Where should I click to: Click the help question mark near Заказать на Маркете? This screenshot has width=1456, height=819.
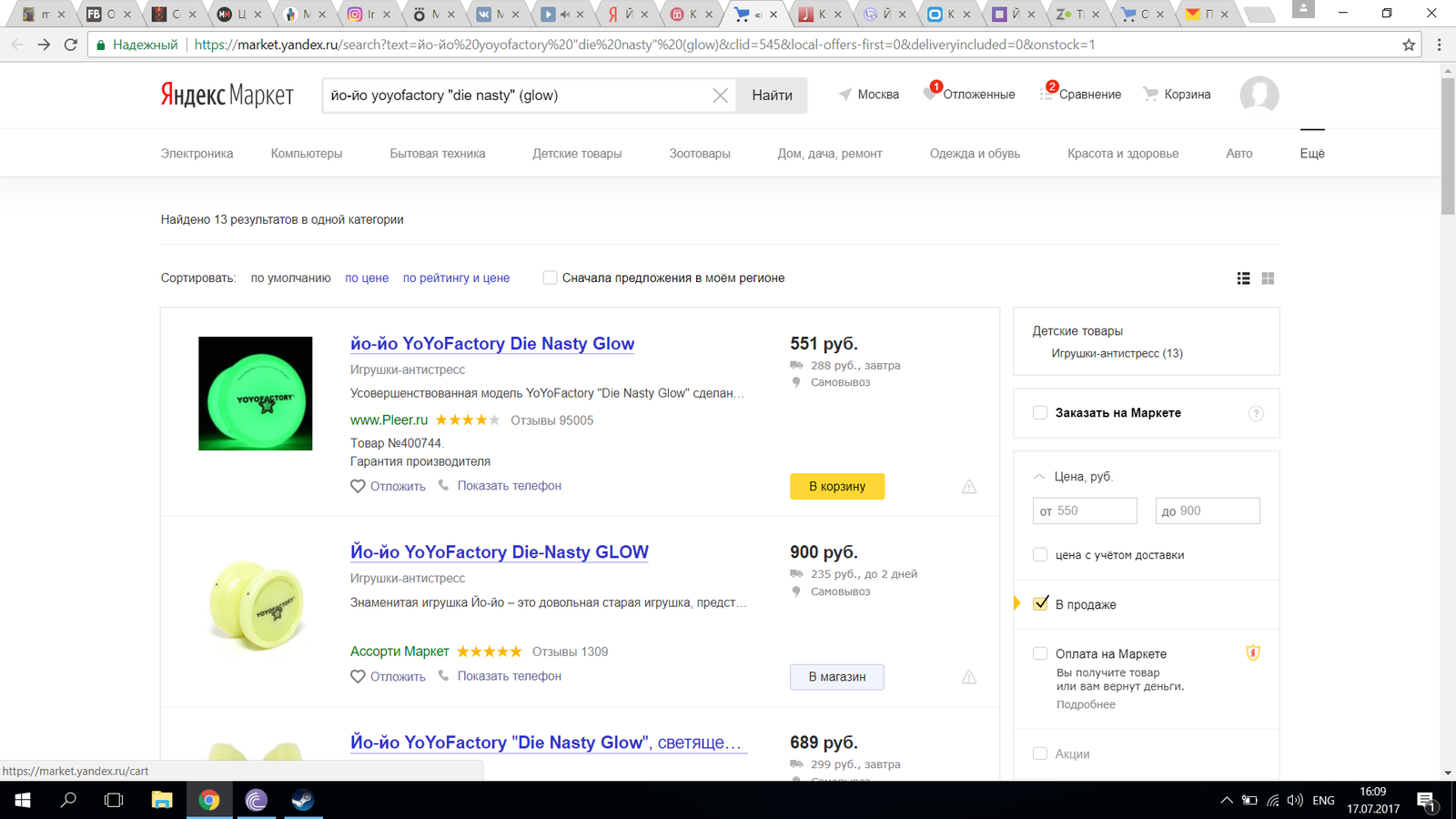1256,413
